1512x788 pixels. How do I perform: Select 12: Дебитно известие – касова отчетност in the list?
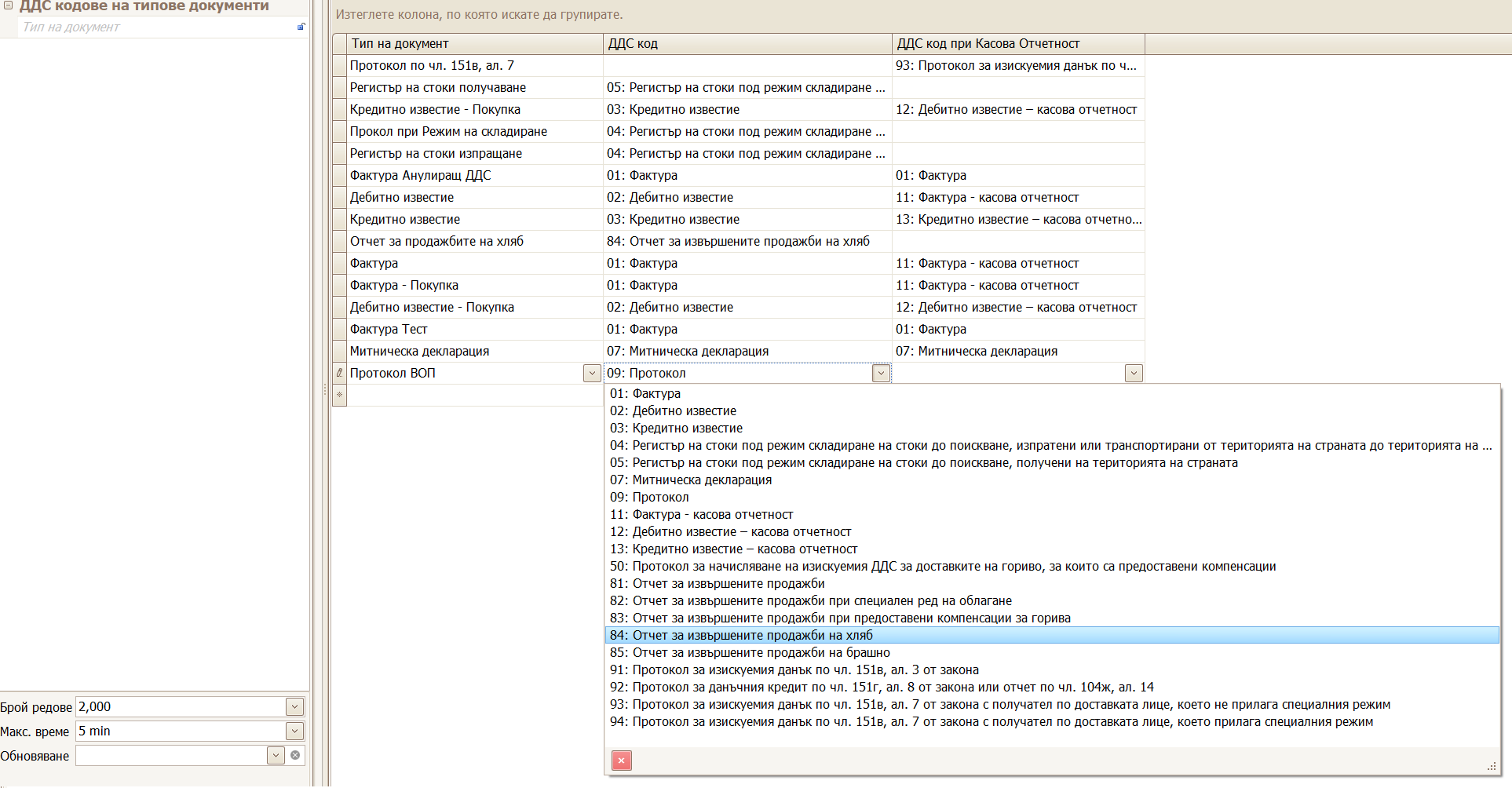(x=1052, y=531)
